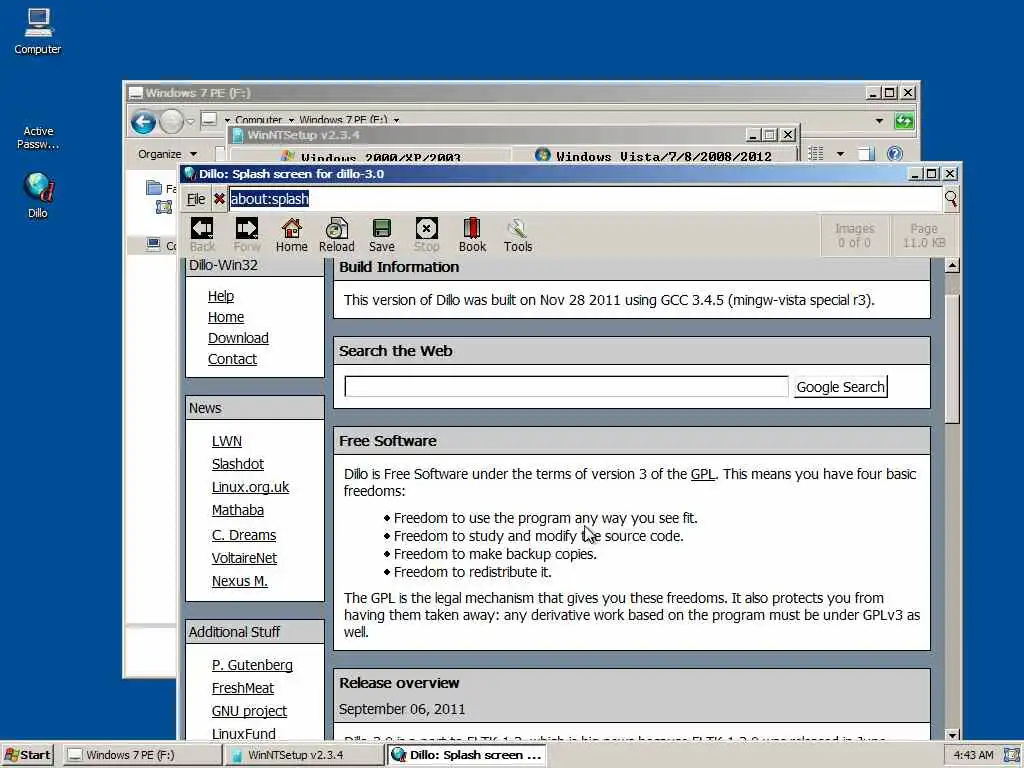Save the page with the Save icon
This screenshot has width=1024, height=768.
point(381,234)
